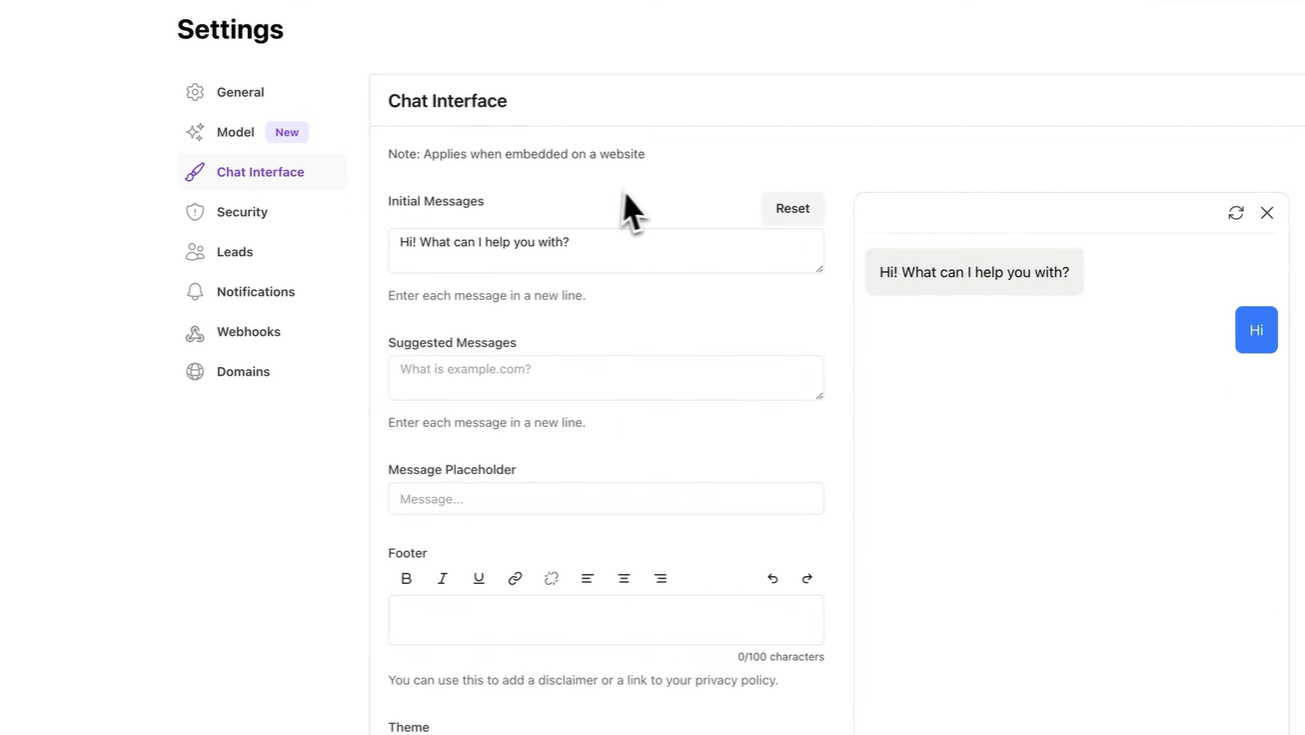Click the Message Placeholder label

click(x=452, y=469)
